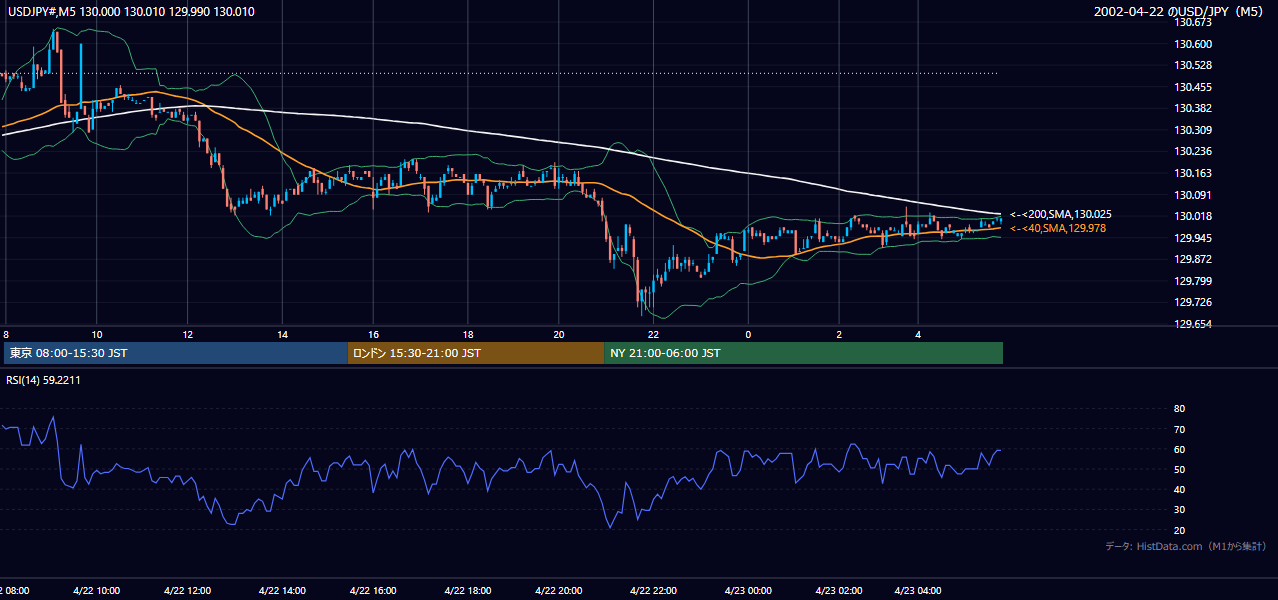The width and height of the screenshot is (1278, 600).
Task: Click the 2002-04-22 USD/JPY (M5) chart heading
Action: point(1176,12)
